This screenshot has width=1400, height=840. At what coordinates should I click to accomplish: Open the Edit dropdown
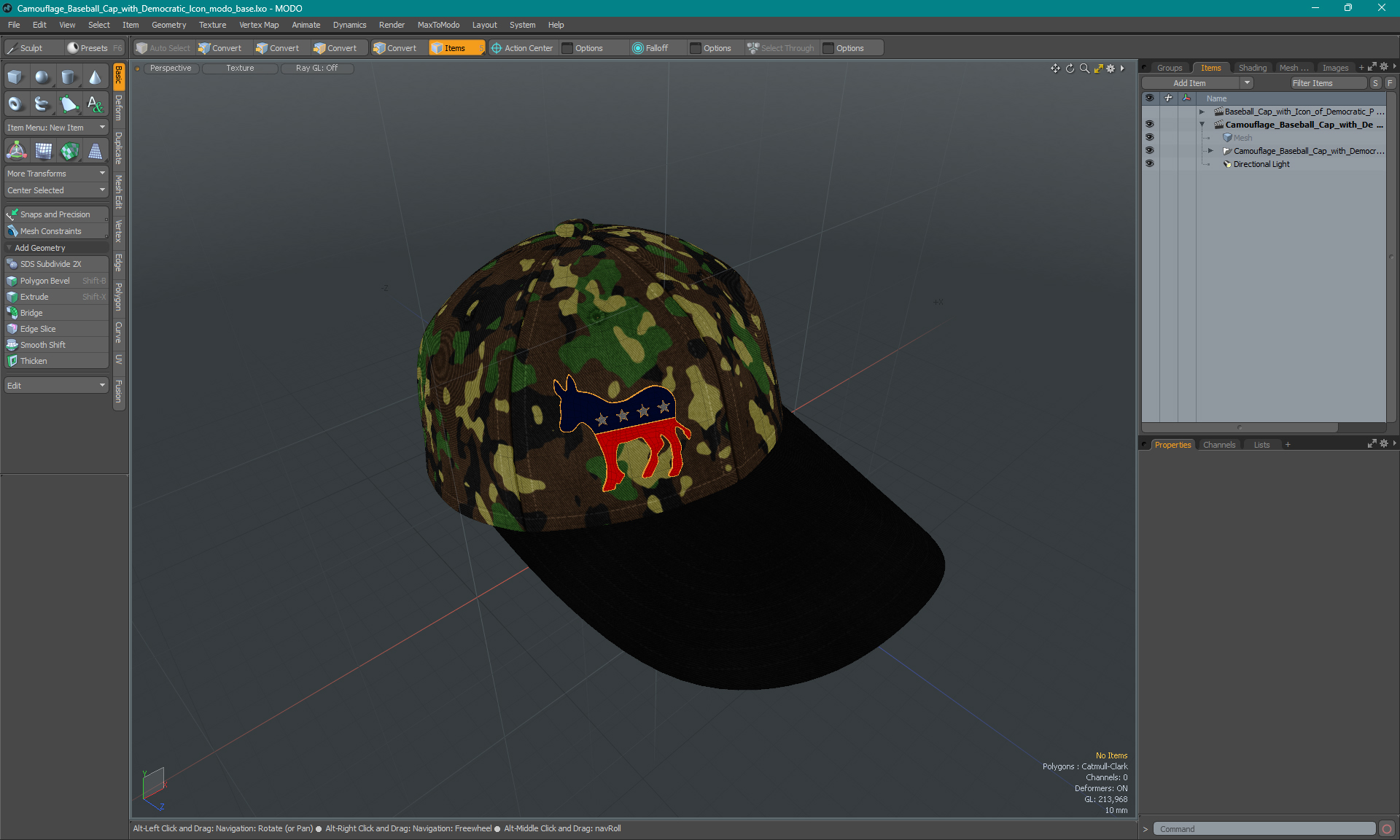coord(57,386)
